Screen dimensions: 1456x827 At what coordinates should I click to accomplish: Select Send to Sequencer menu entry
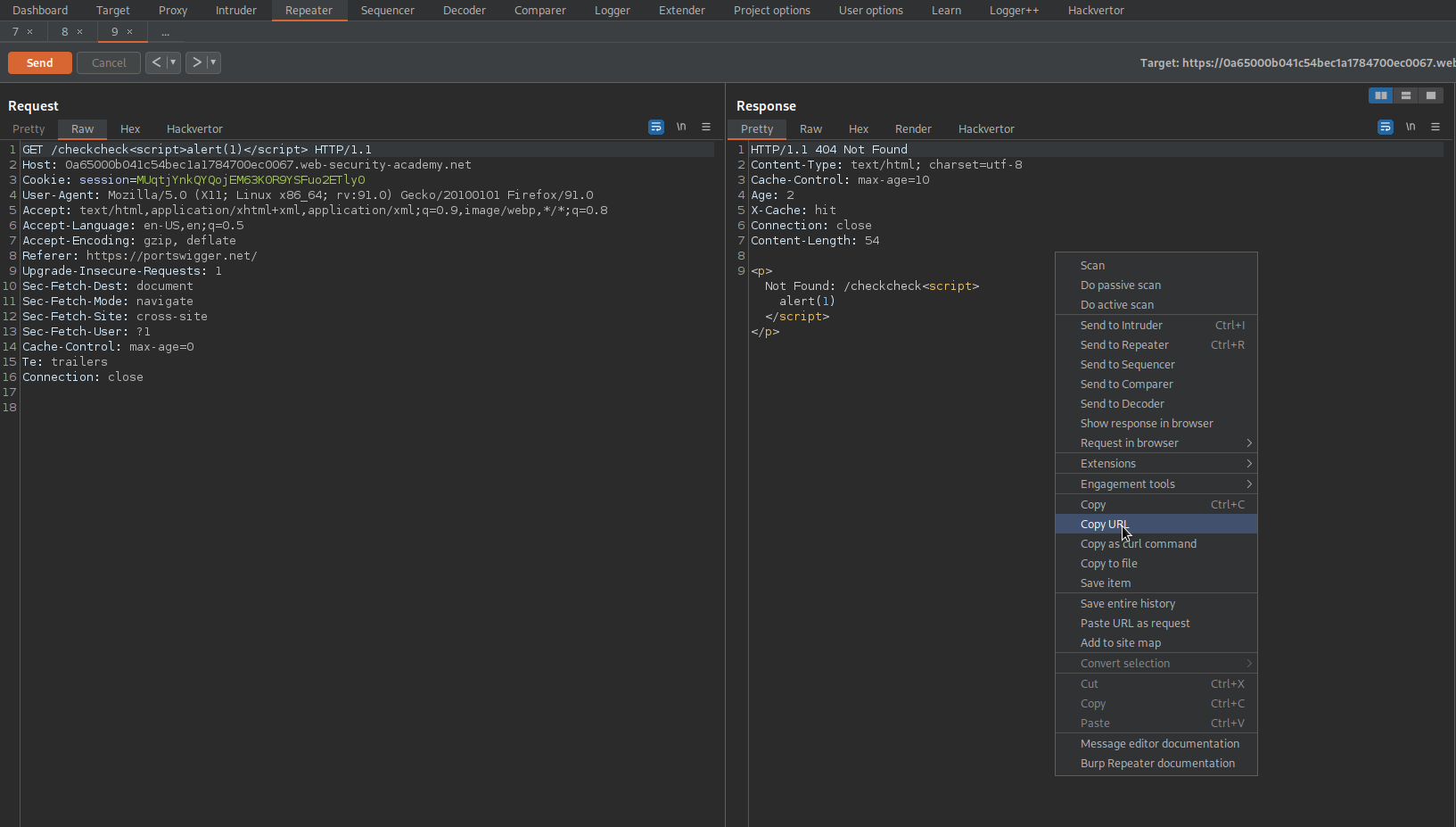(1156, 365)
